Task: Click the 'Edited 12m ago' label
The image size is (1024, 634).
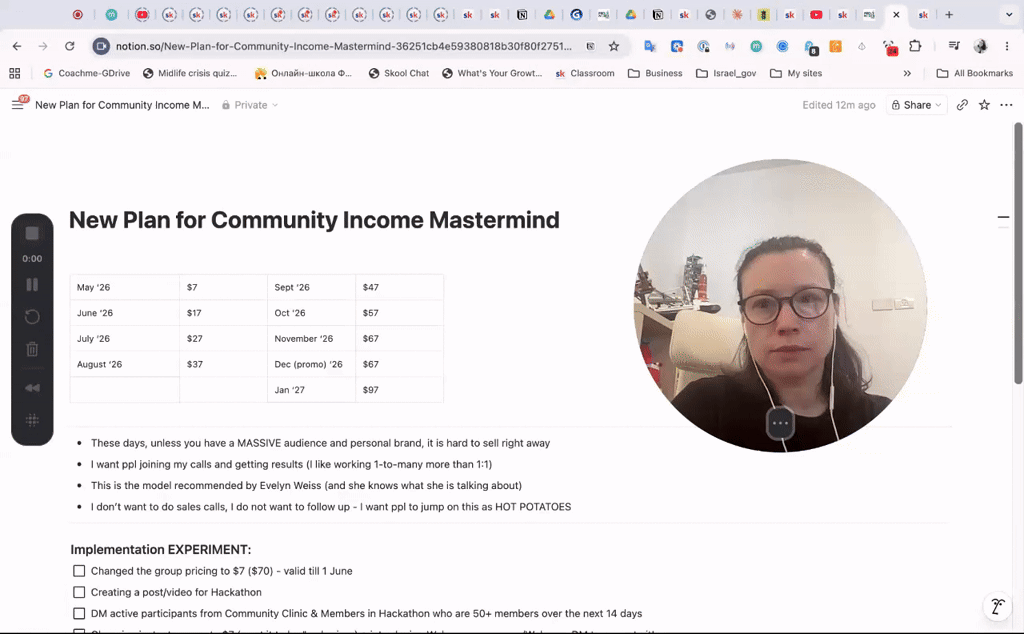Action: pos(839,104)
